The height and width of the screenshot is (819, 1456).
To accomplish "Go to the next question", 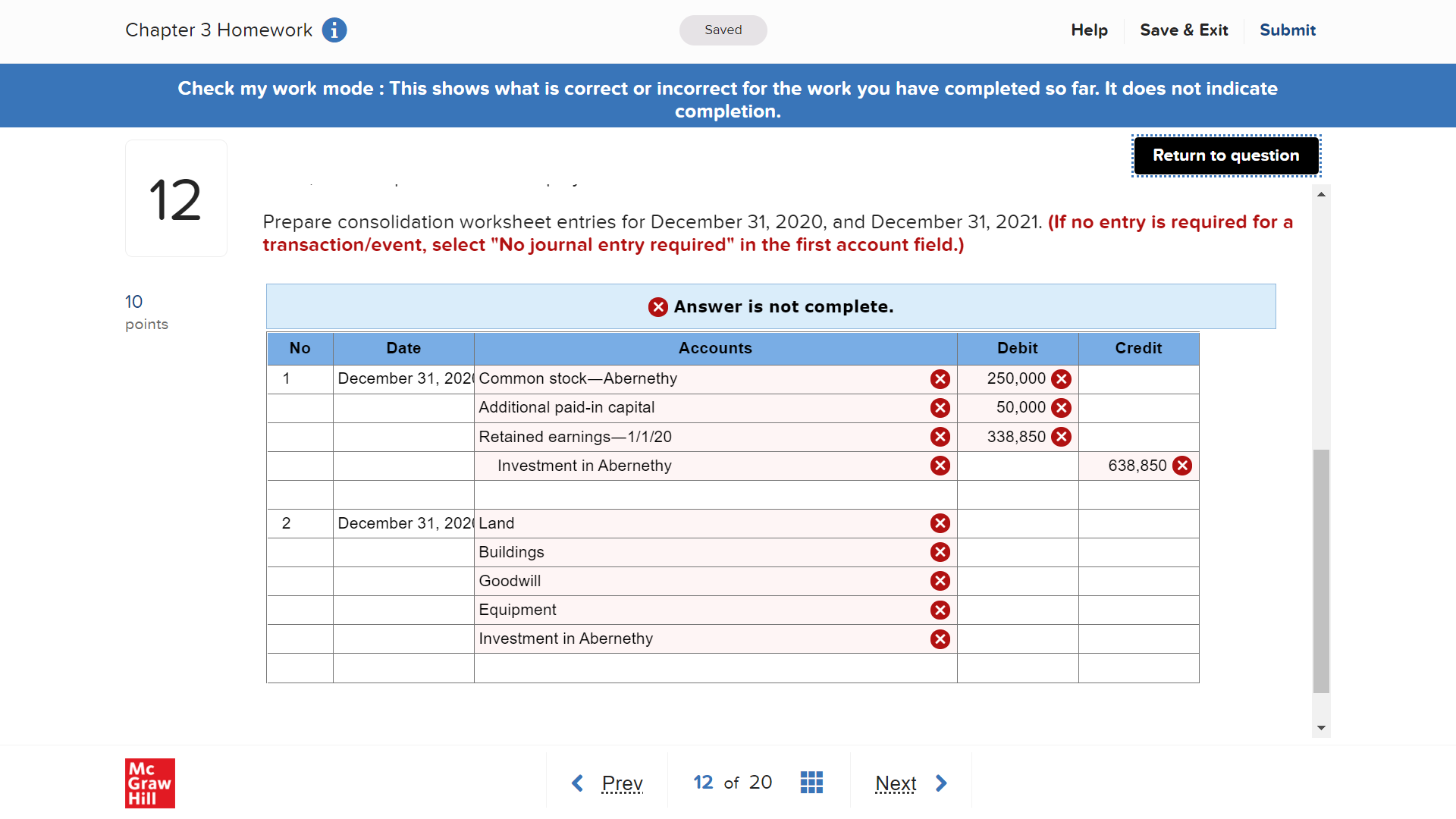I will click(910, 783).
